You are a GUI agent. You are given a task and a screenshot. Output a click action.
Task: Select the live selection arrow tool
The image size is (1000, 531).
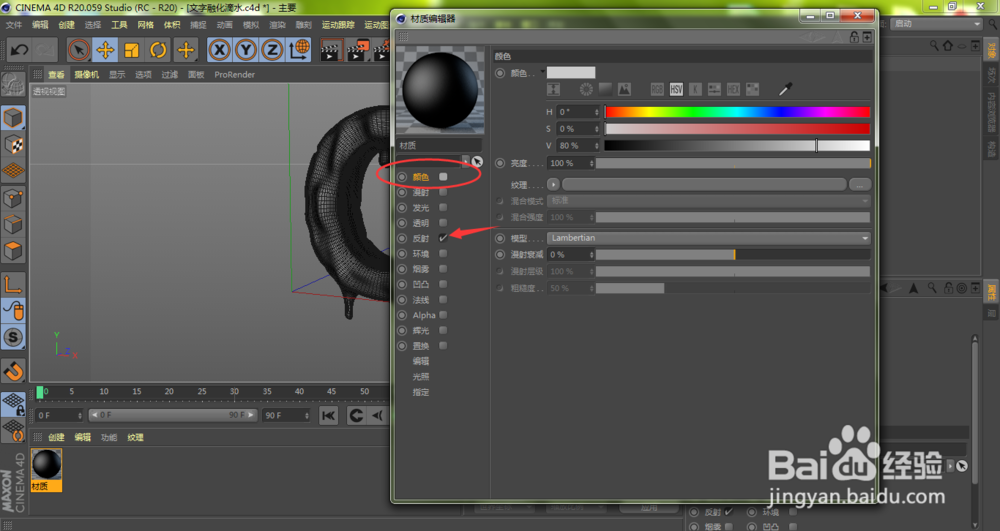click(x=78, y=50)
